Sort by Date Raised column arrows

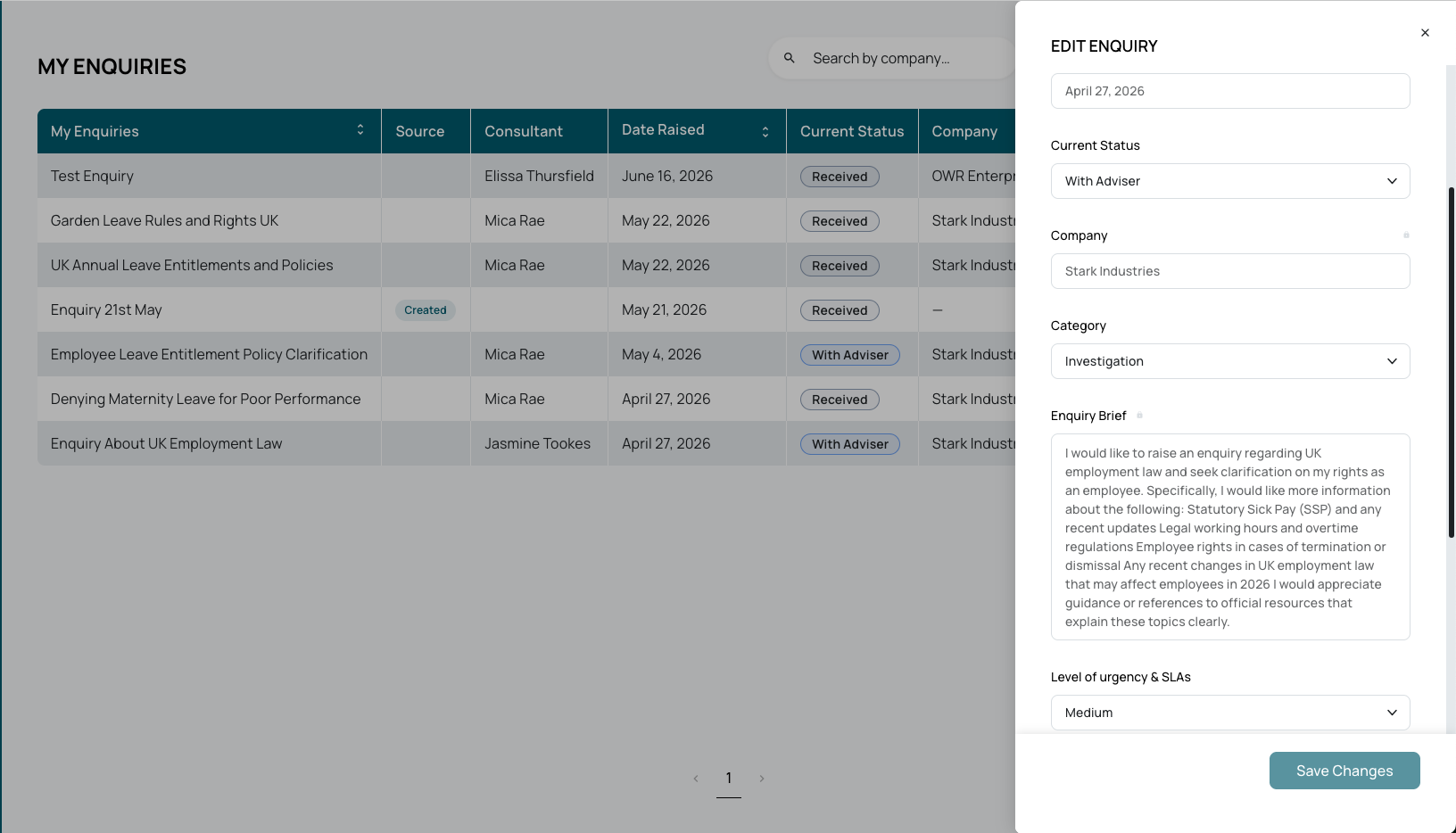pos(765,131)
